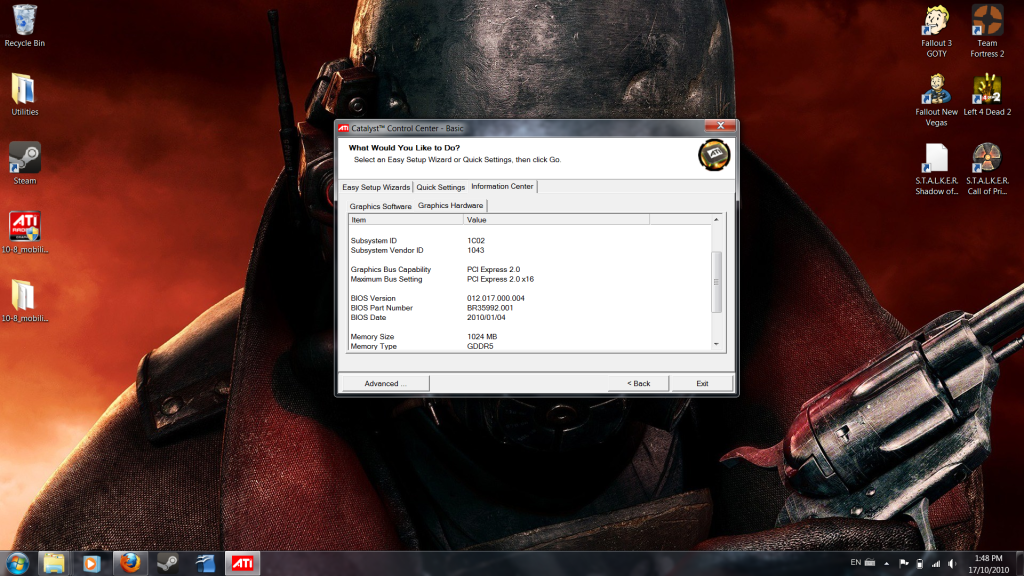The height and width of the screenshot is (576, 1024).
Task: Select the BIOS Part Number row
Action: pyautogui.click(x=530, y=308)
